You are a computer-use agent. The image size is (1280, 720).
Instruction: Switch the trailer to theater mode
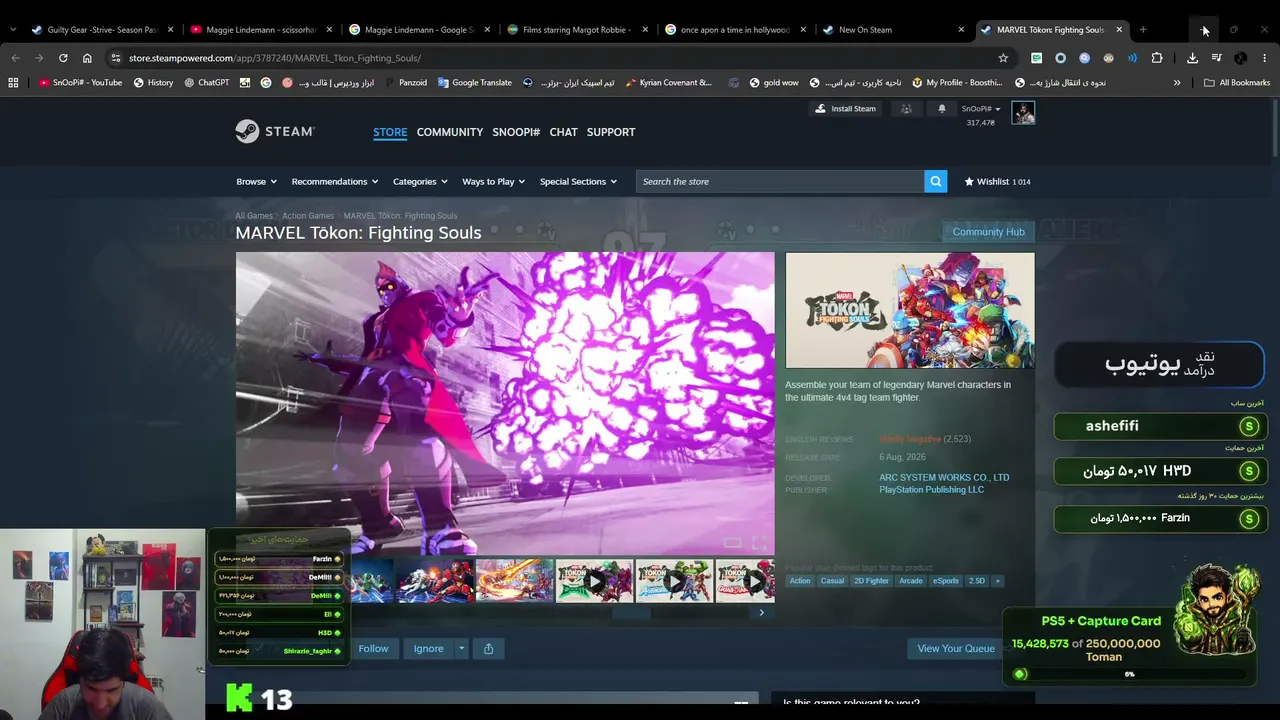(x=732, y=543)
